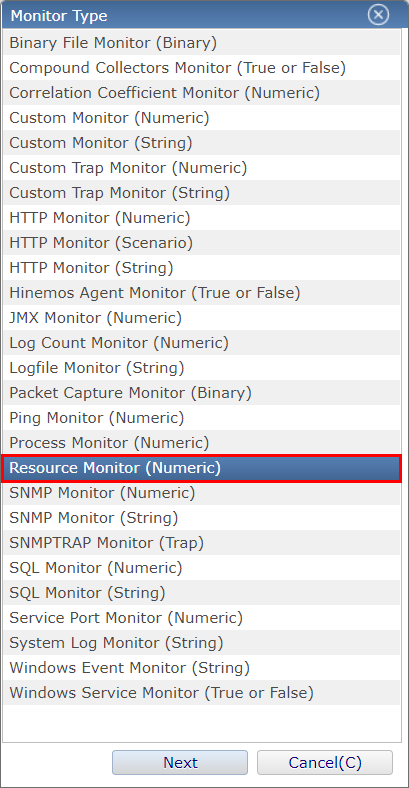Pick JMX Monitor (Numeric)

(201, 318)
